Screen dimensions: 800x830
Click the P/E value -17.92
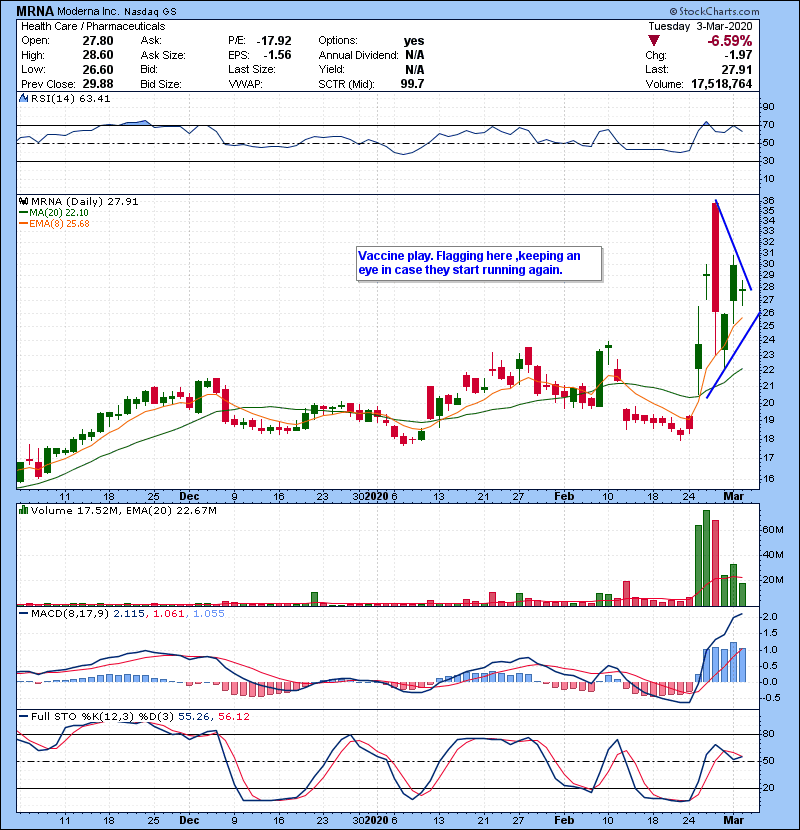[x=274, y=41]
